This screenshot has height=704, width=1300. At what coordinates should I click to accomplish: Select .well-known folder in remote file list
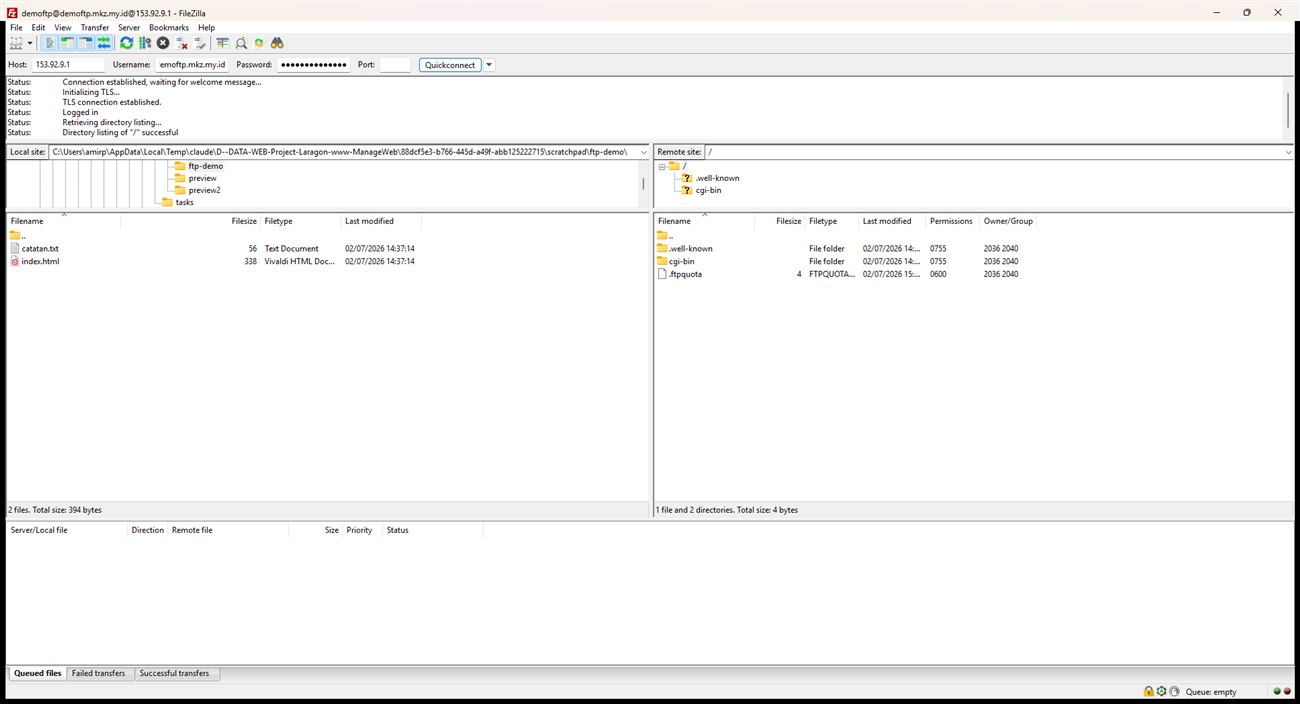point(691,248)
